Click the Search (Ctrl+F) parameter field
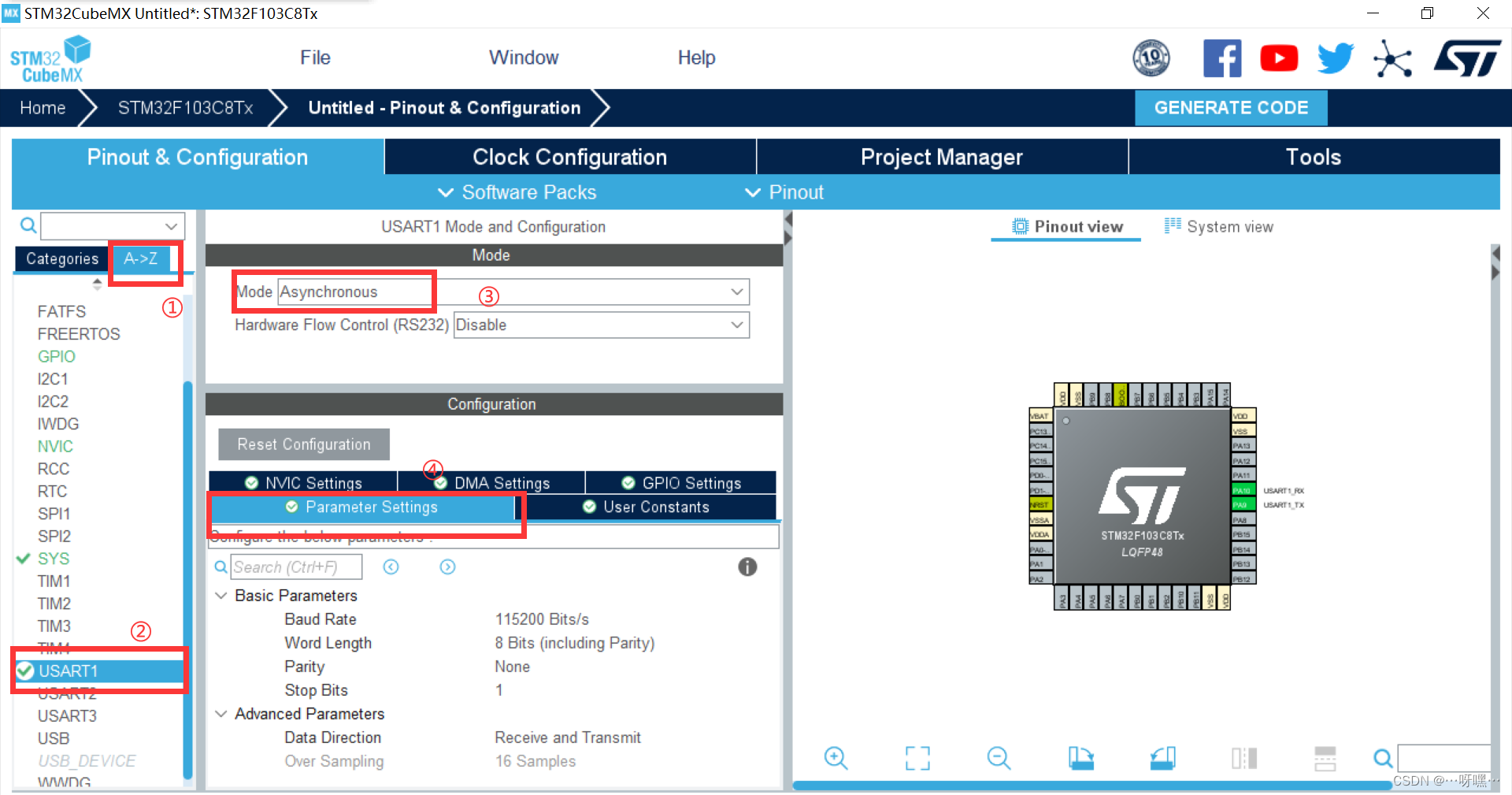The width and height of the screenshot is (1512, 795). (x=296, y=567)
